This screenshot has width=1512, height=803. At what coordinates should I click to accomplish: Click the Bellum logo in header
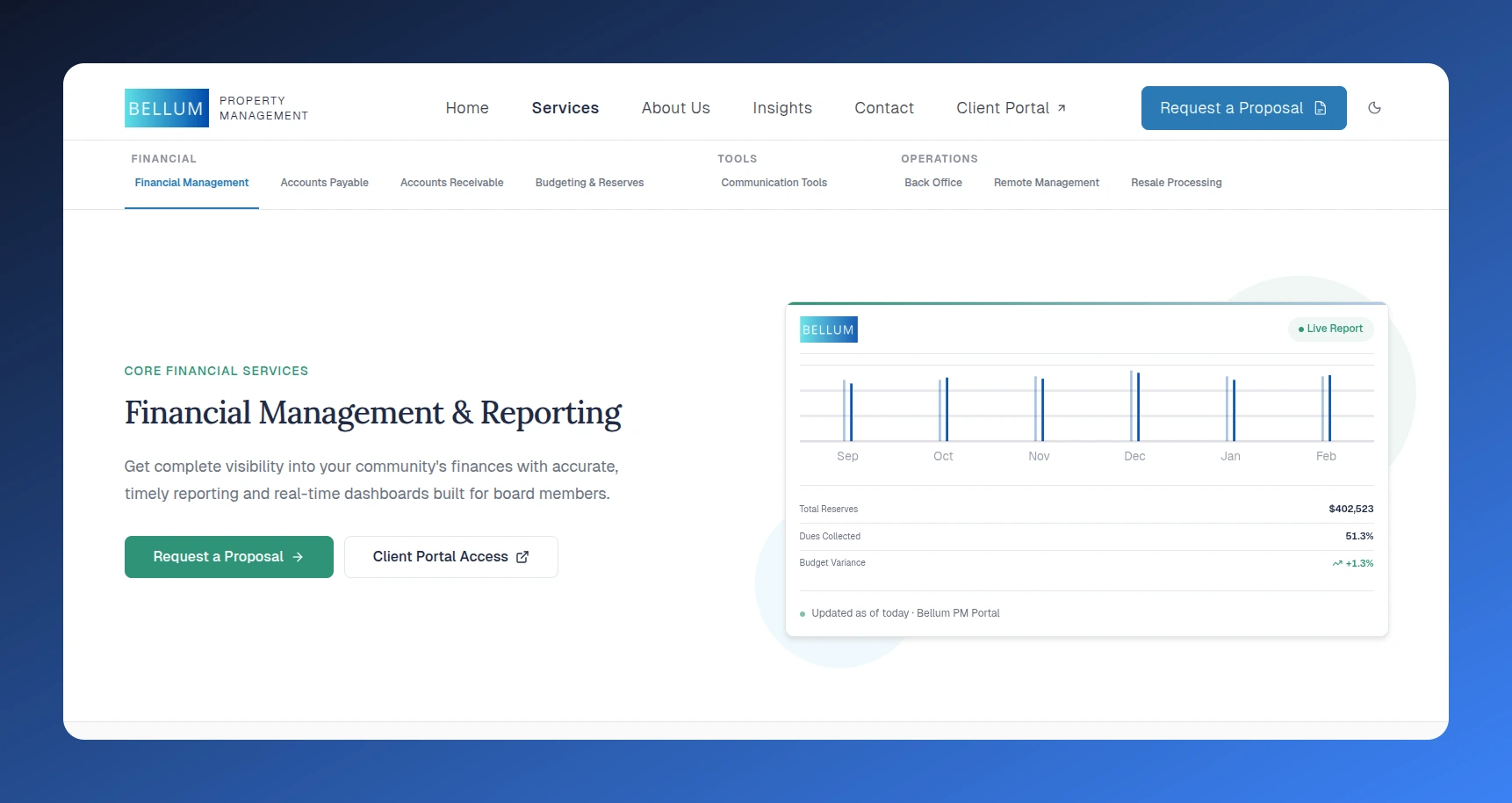pos(167,108)
